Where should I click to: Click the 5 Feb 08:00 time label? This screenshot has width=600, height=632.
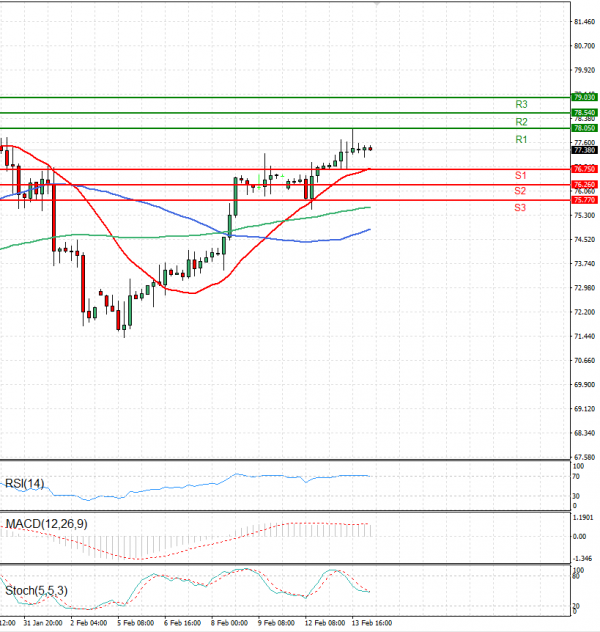click(136, 623)
